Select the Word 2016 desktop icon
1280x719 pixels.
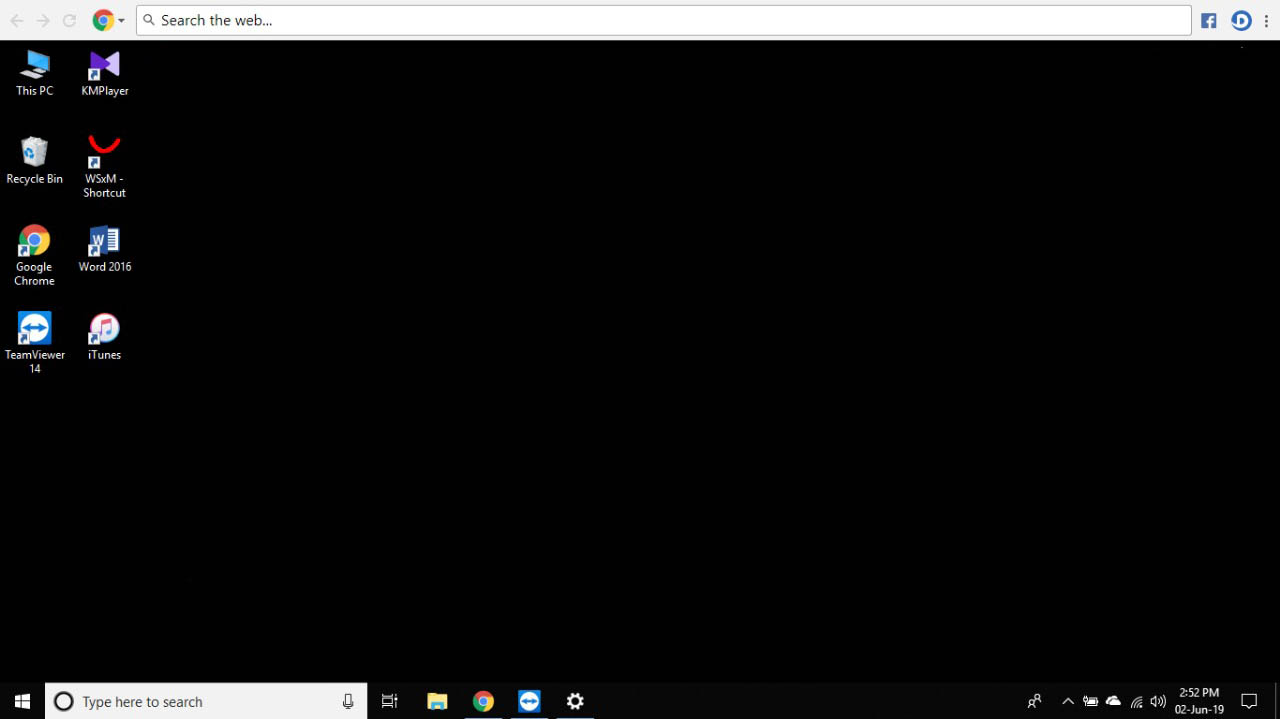pyautogui.click(x=104, y=249)
